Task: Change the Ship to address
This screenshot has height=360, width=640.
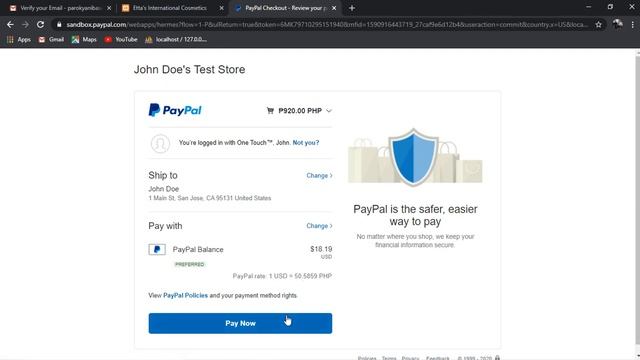Action: [319, 176]
